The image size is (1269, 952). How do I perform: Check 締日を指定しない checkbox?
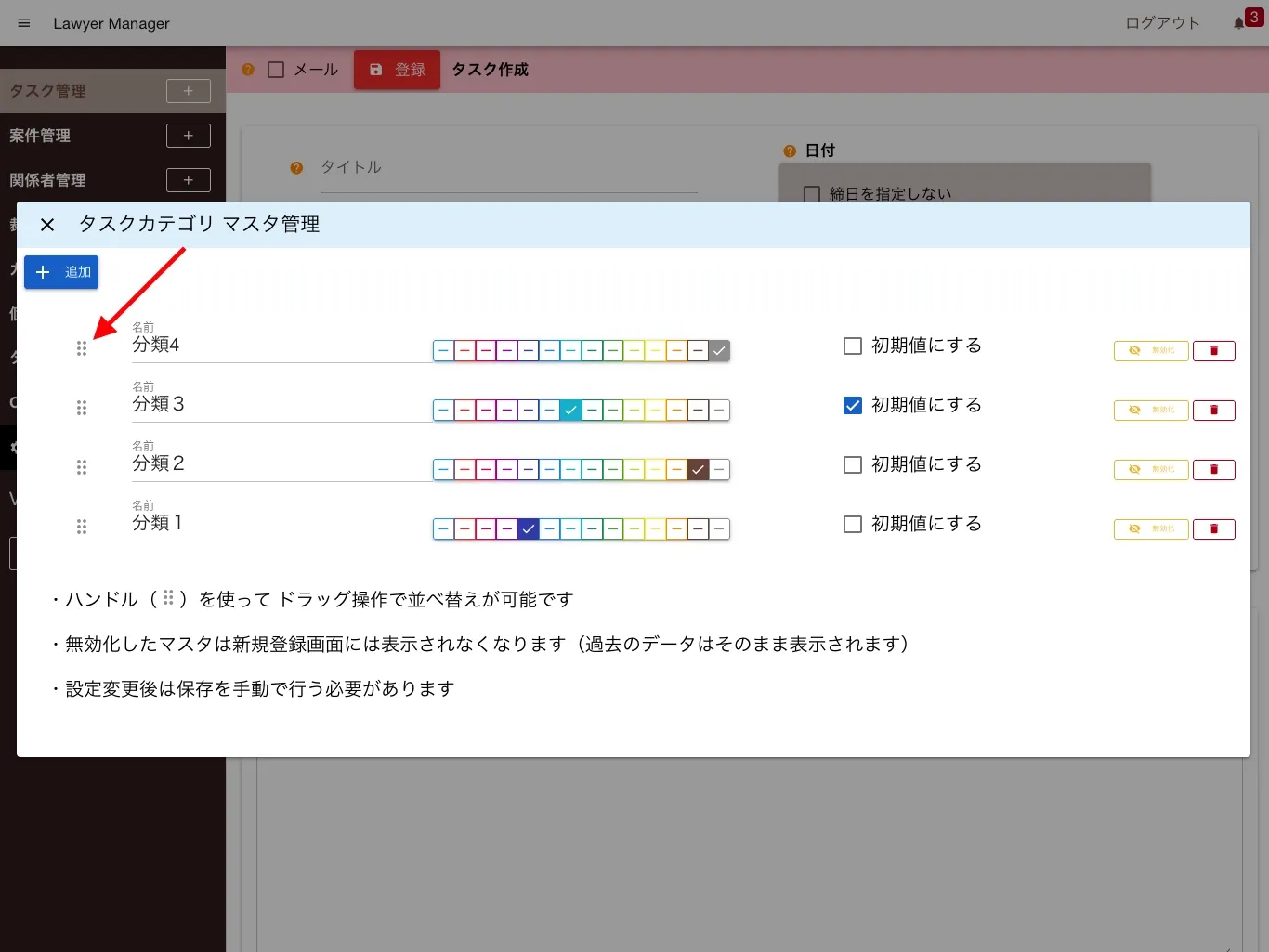tap(812, 194)
